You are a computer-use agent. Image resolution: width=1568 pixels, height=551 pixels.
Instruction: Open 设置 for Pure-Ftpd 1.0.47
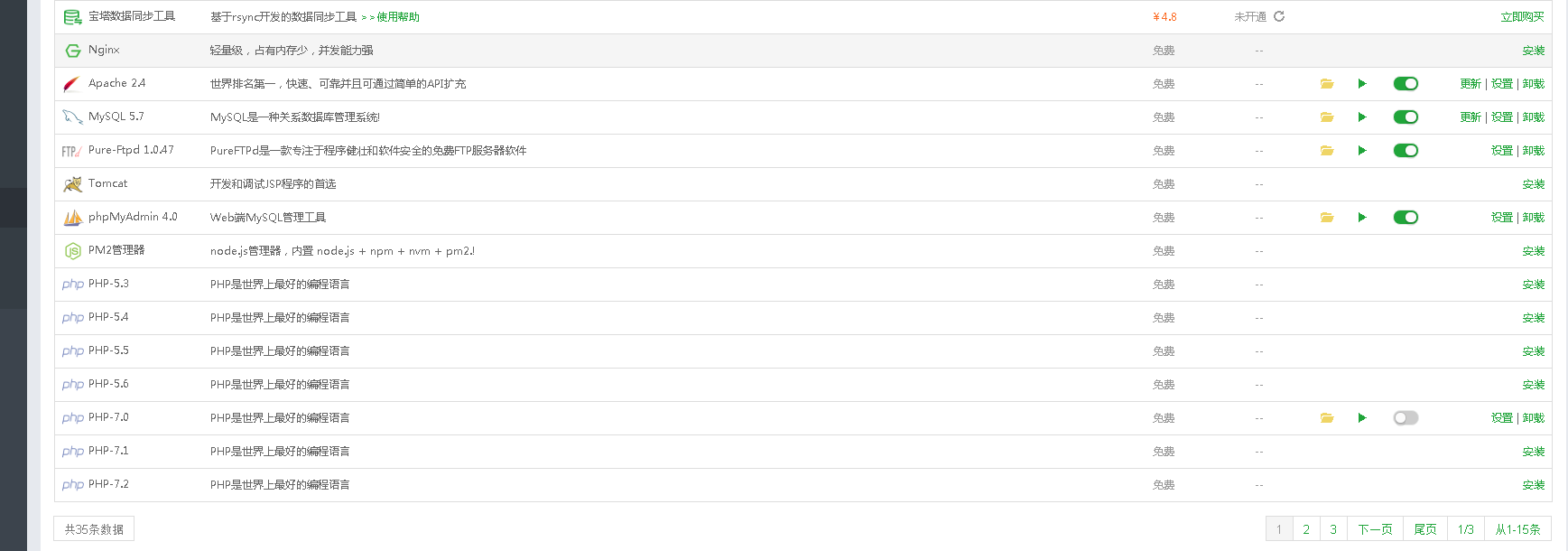[1502, 151]
